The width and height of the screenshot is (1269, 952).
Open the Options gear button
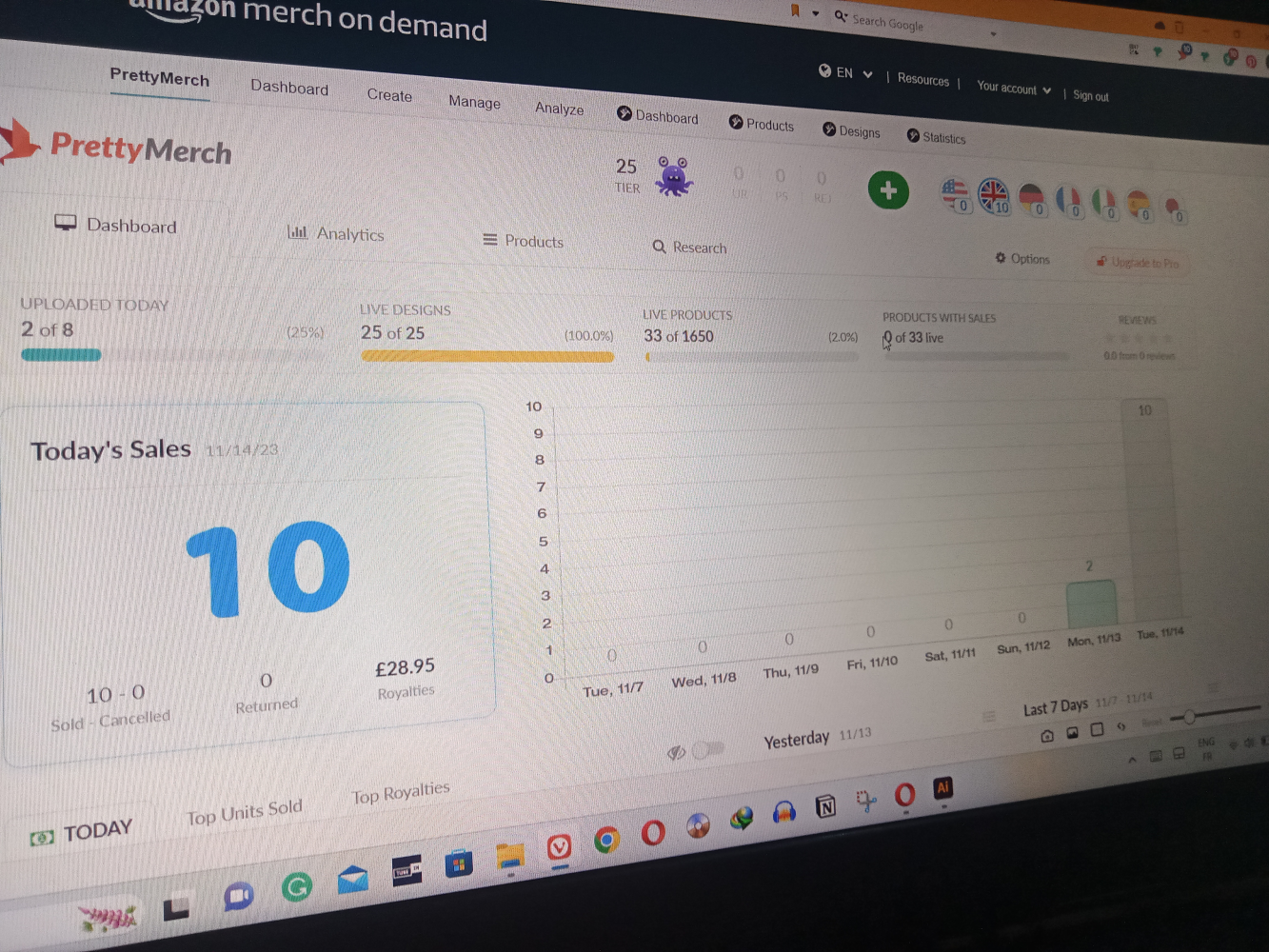pos(1022,258)
